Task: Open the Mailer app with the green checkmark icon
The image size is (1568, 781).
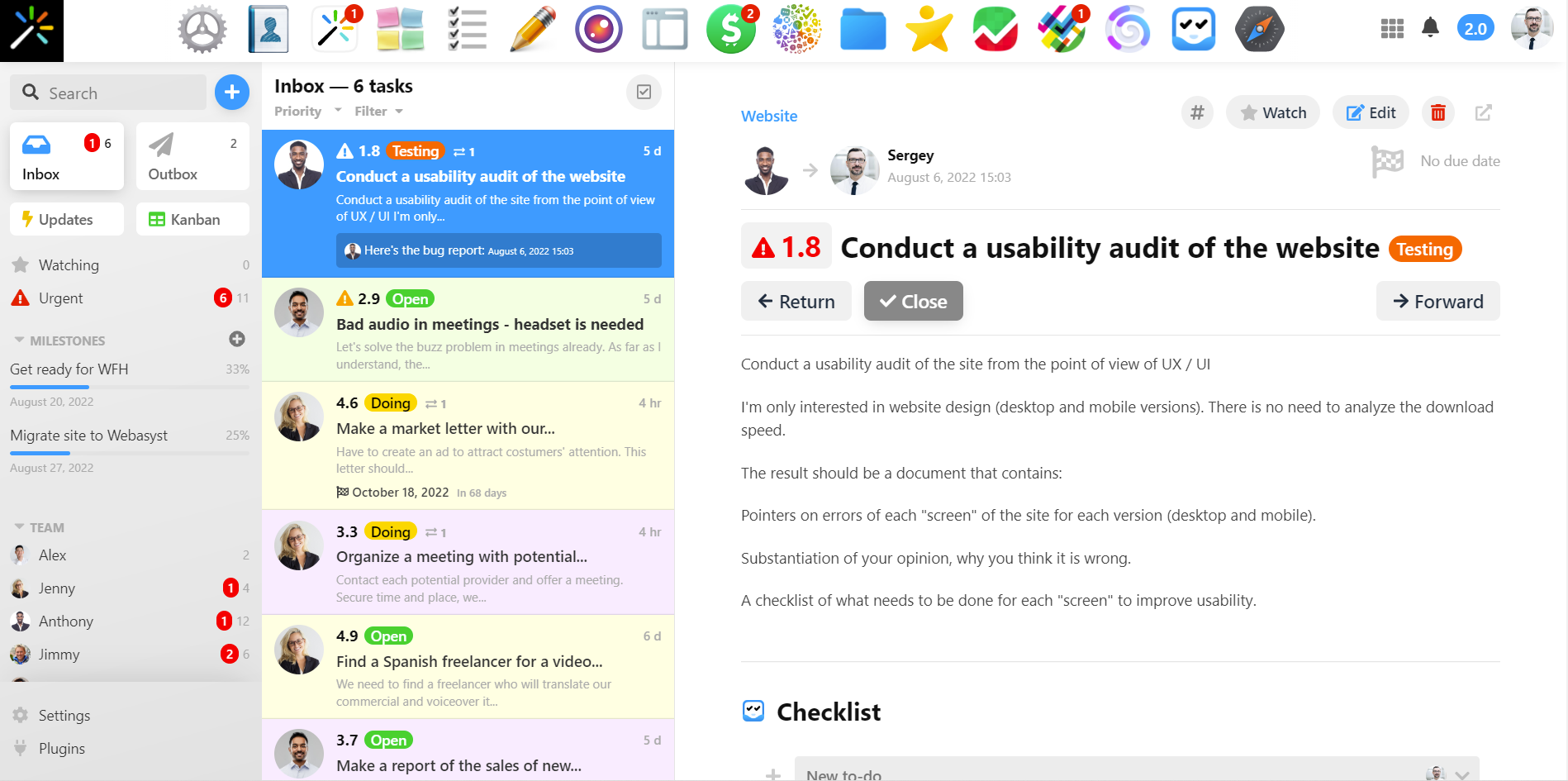Action: tap(995, 27)
